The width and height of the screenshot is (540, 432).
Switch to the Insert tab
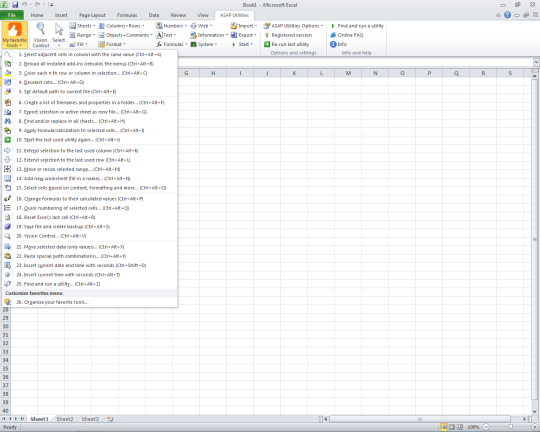point(61,15)
